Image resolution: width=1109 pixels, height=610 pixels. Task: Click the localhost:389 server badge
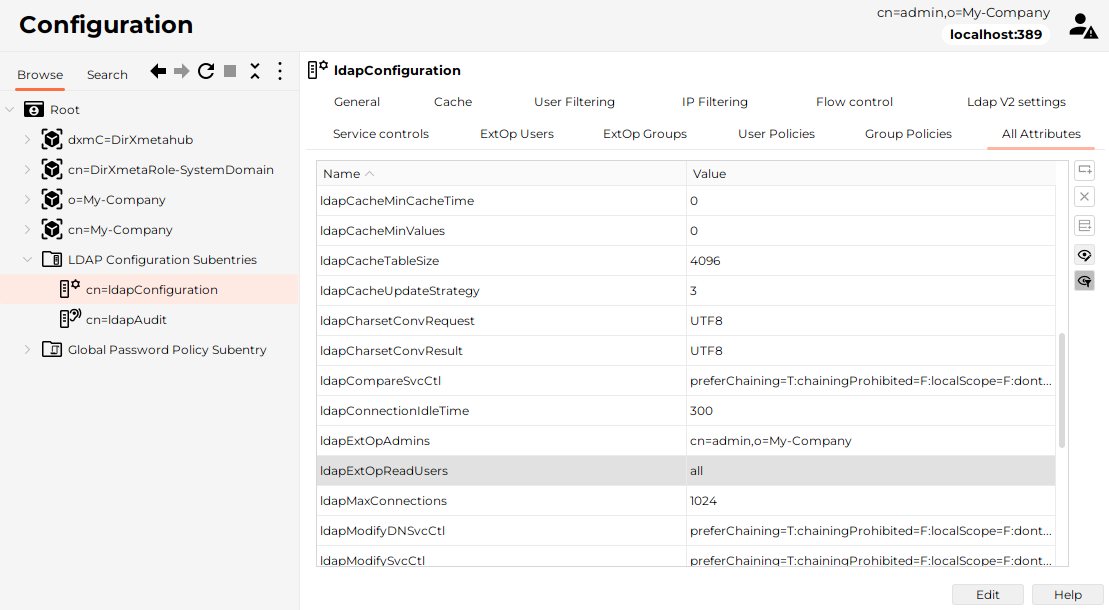pyautogui.click(x=996, y=35)
